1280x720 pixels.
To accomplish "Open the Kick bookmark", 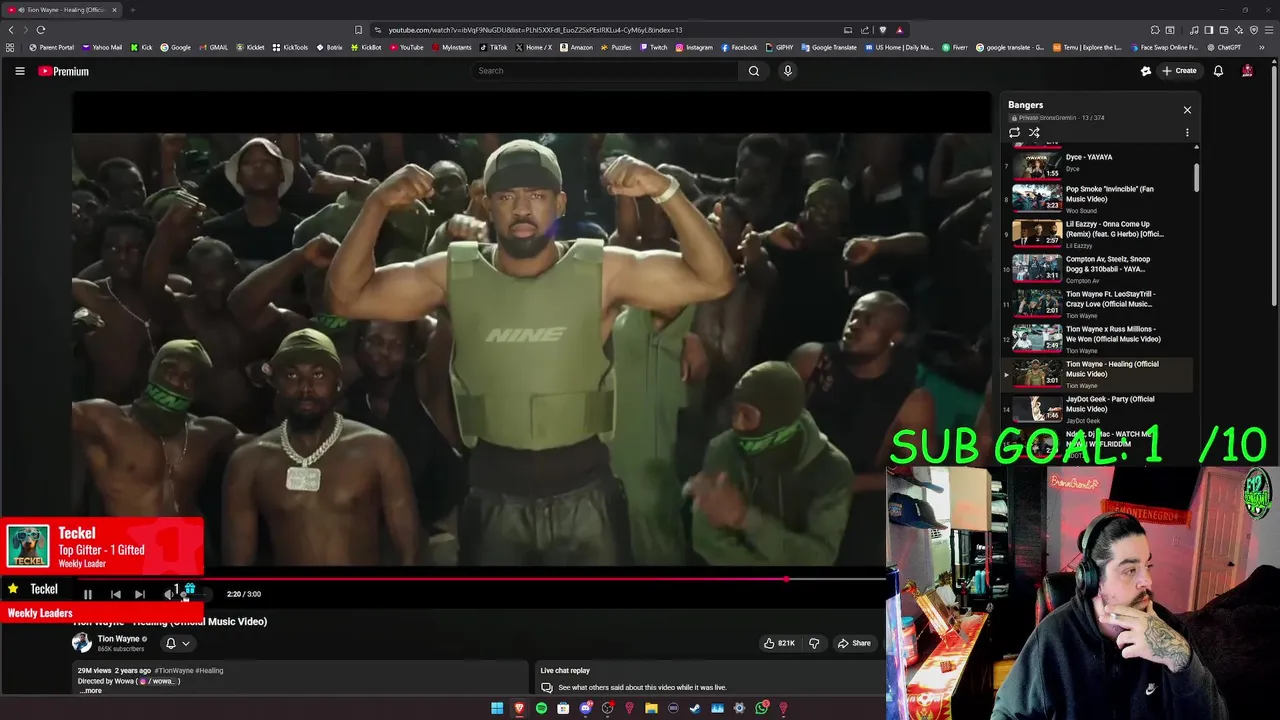I will 141,47.
